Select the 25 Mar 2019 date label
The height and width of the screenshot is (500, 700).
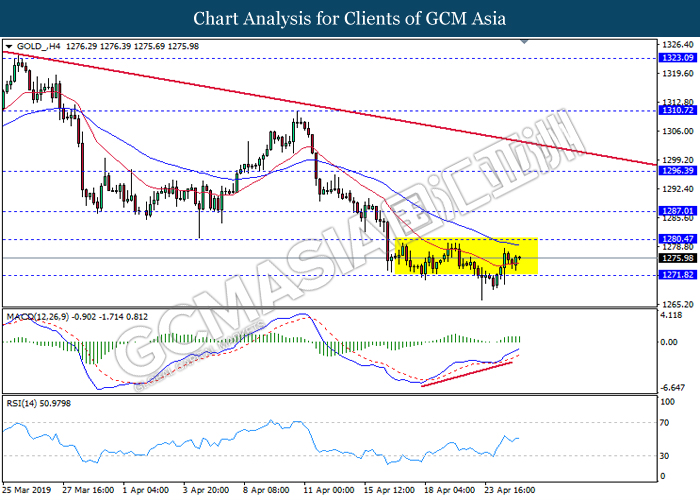point(27,490)
